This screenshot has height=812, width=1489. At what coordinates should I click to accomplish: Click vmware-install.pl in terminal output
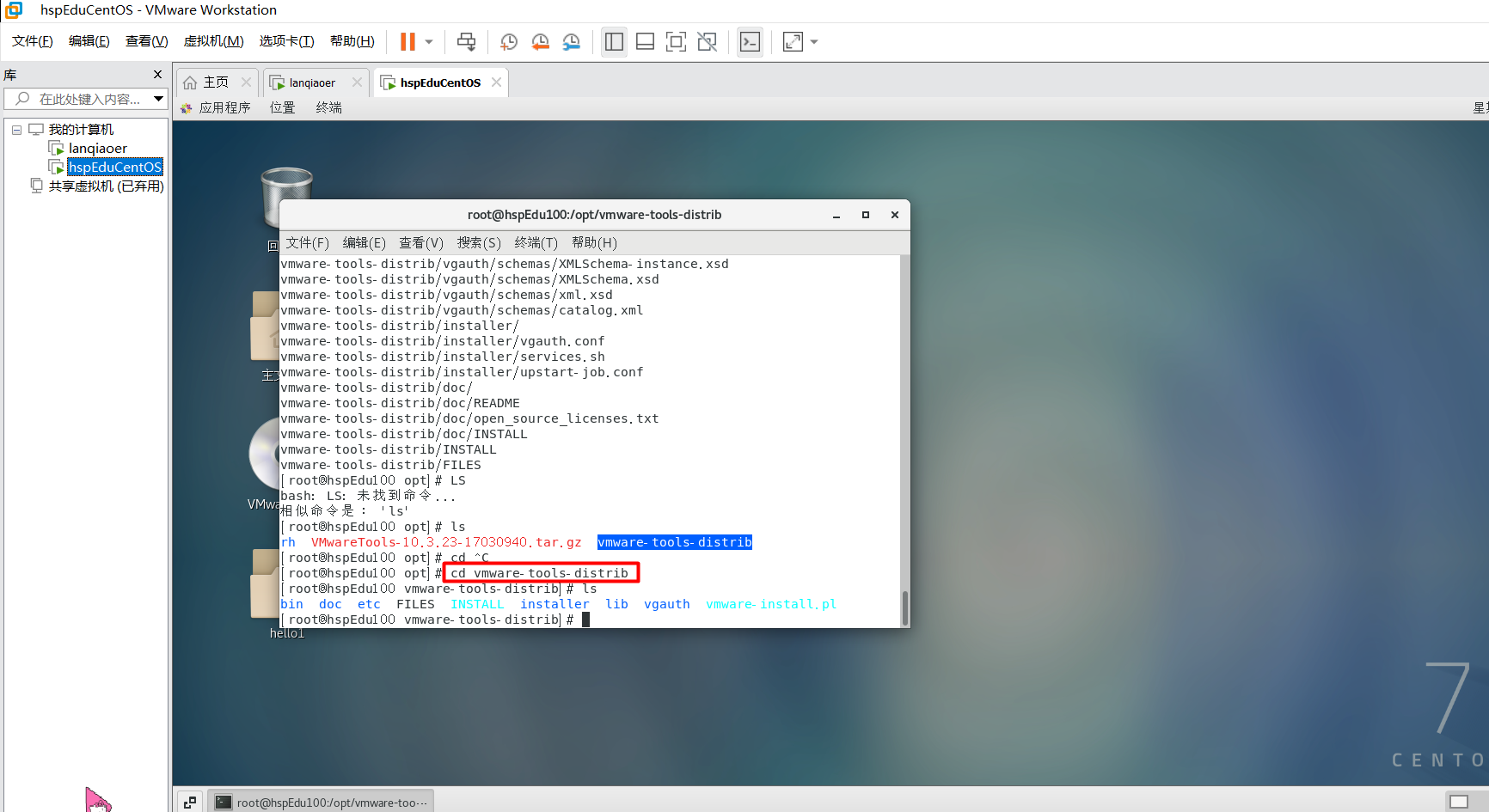coord(771,604)
